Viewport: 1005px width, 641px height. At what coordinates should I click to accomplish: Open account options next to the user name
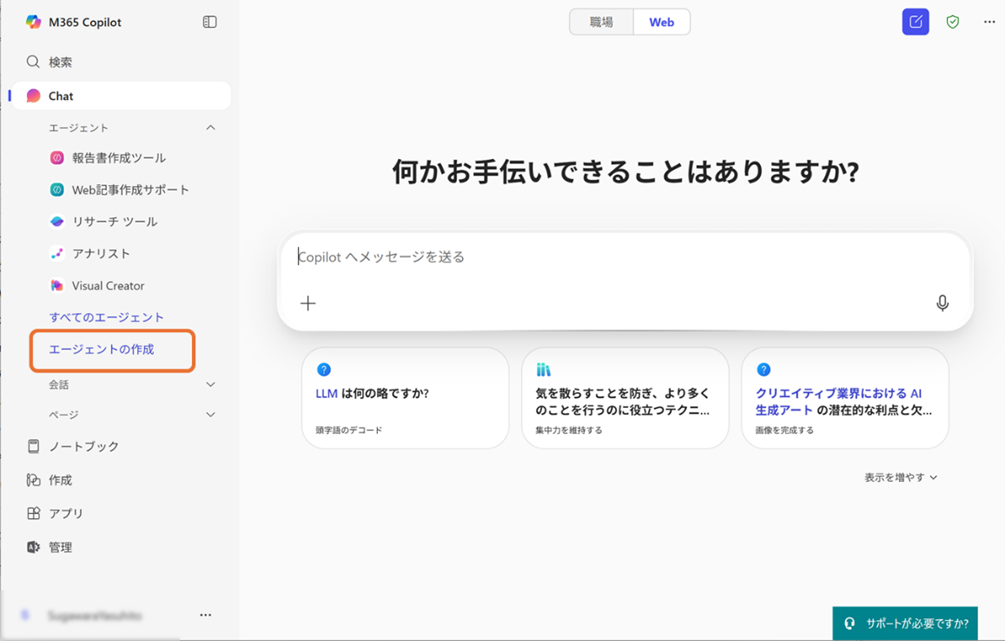click(x=205, y=615)
